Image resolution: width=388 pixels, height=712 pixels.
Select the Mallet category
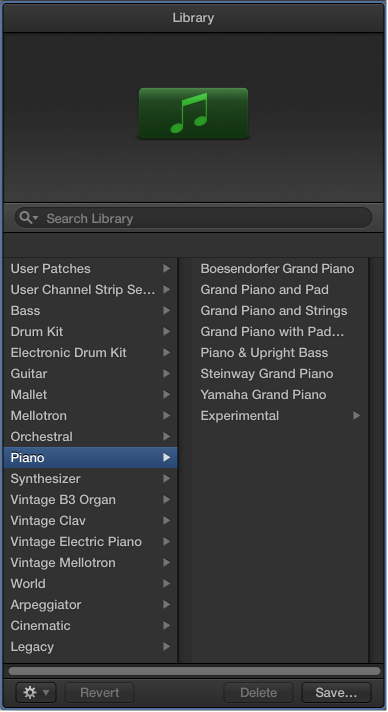click(x=90, y=394)
